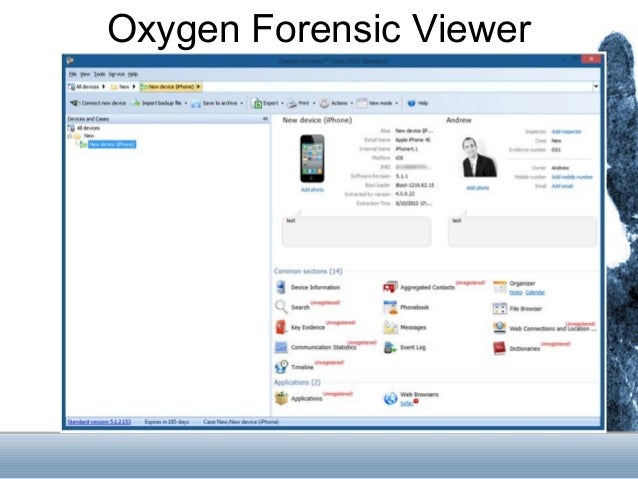Open the Notes link under Organizer

[x=516, y=293]
